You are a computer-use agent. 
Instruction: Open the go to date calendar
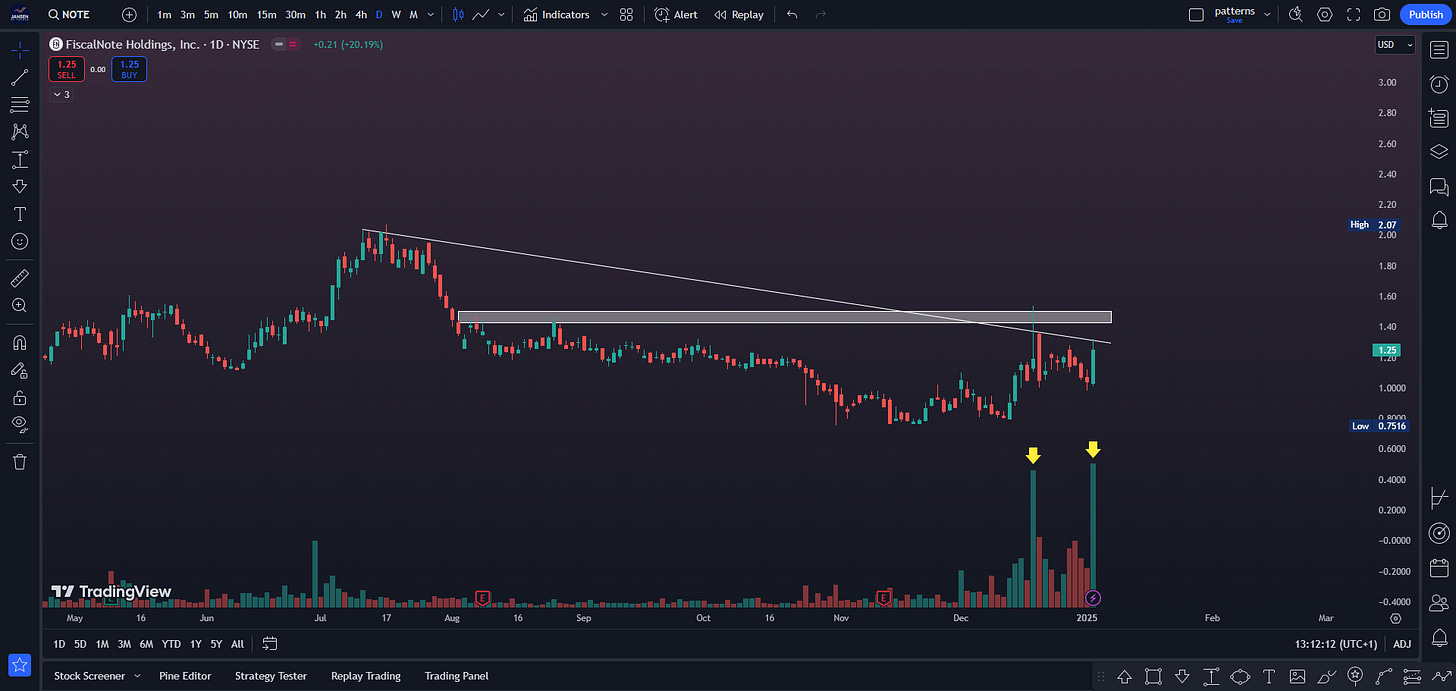pos(270,644)
